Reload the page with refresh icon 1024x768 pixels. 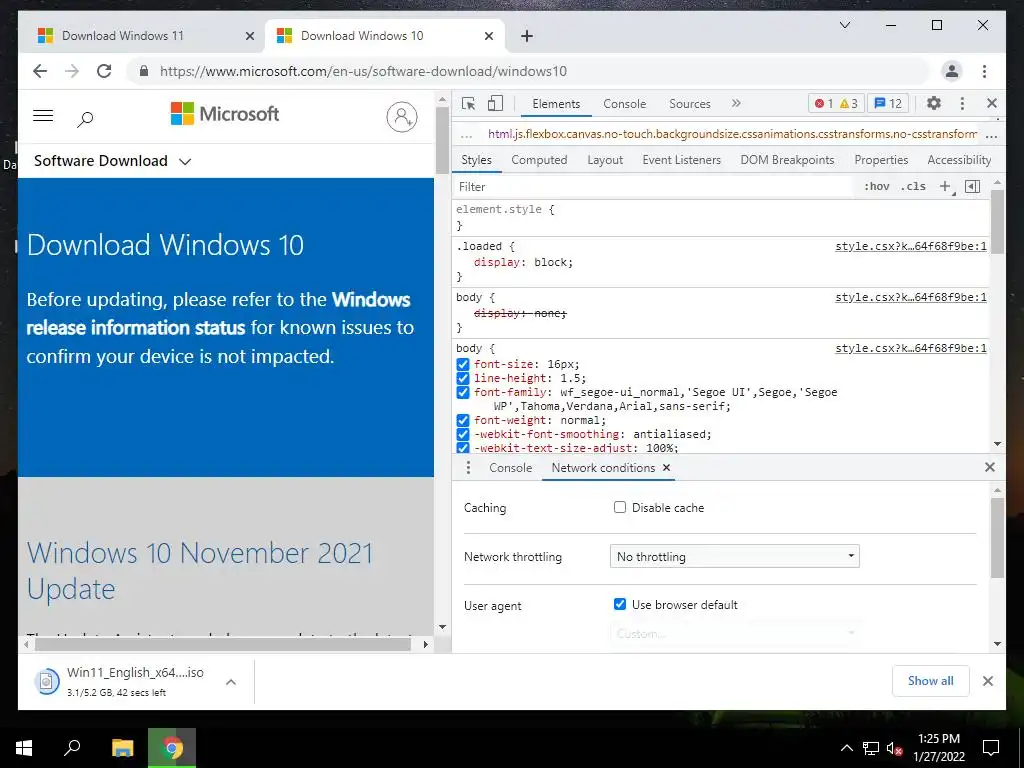coord(104,71)
